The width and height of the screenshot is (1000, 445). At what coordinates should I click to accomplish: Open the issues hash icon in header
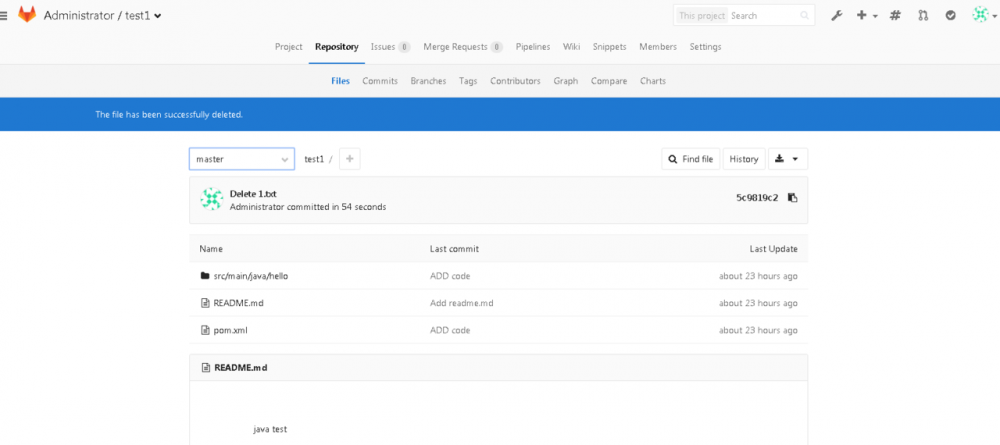pyautogui.click(x=895, y=16)
